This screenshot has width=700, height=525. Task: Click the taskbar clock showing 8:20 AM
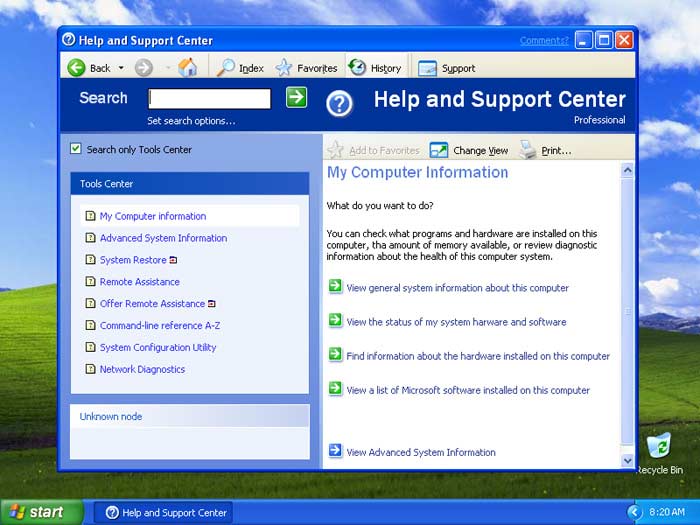click(667, 512)
